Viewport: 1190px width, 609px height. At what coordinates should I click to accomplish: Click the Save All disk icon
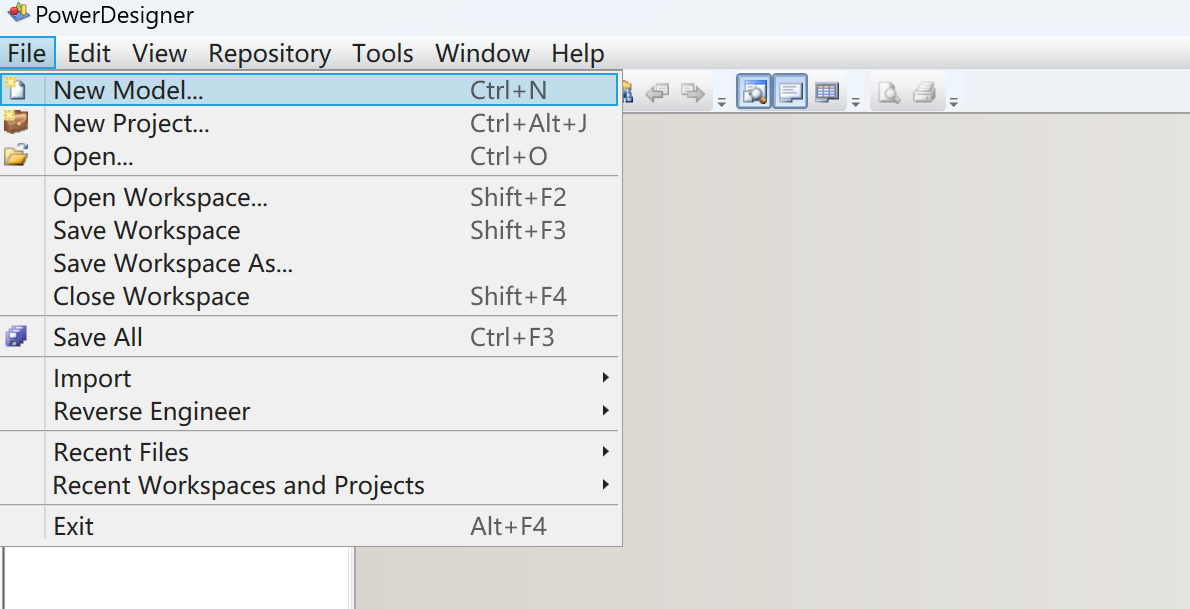tap(15, 337)
